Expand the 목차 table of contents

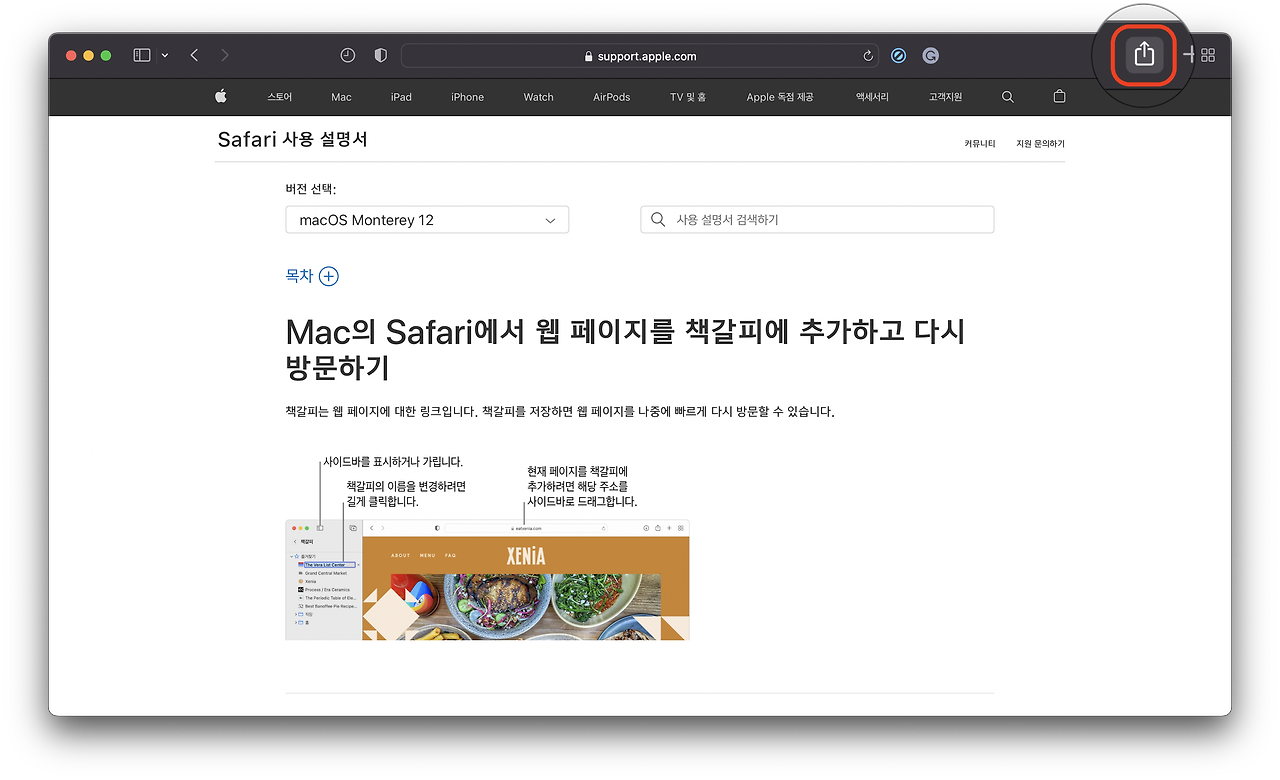tap(312, 276)
